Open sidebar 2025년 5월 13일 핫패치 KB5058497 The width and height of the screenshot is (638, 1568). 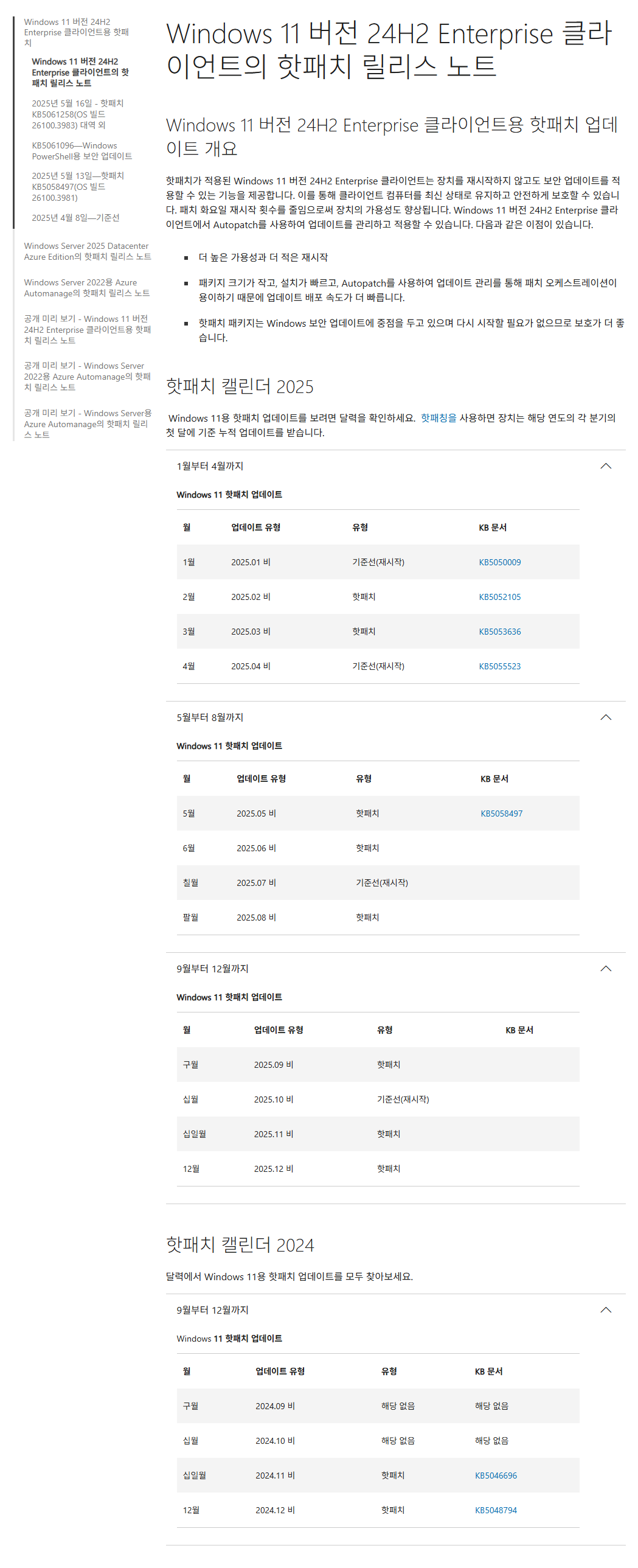(77, 187)
